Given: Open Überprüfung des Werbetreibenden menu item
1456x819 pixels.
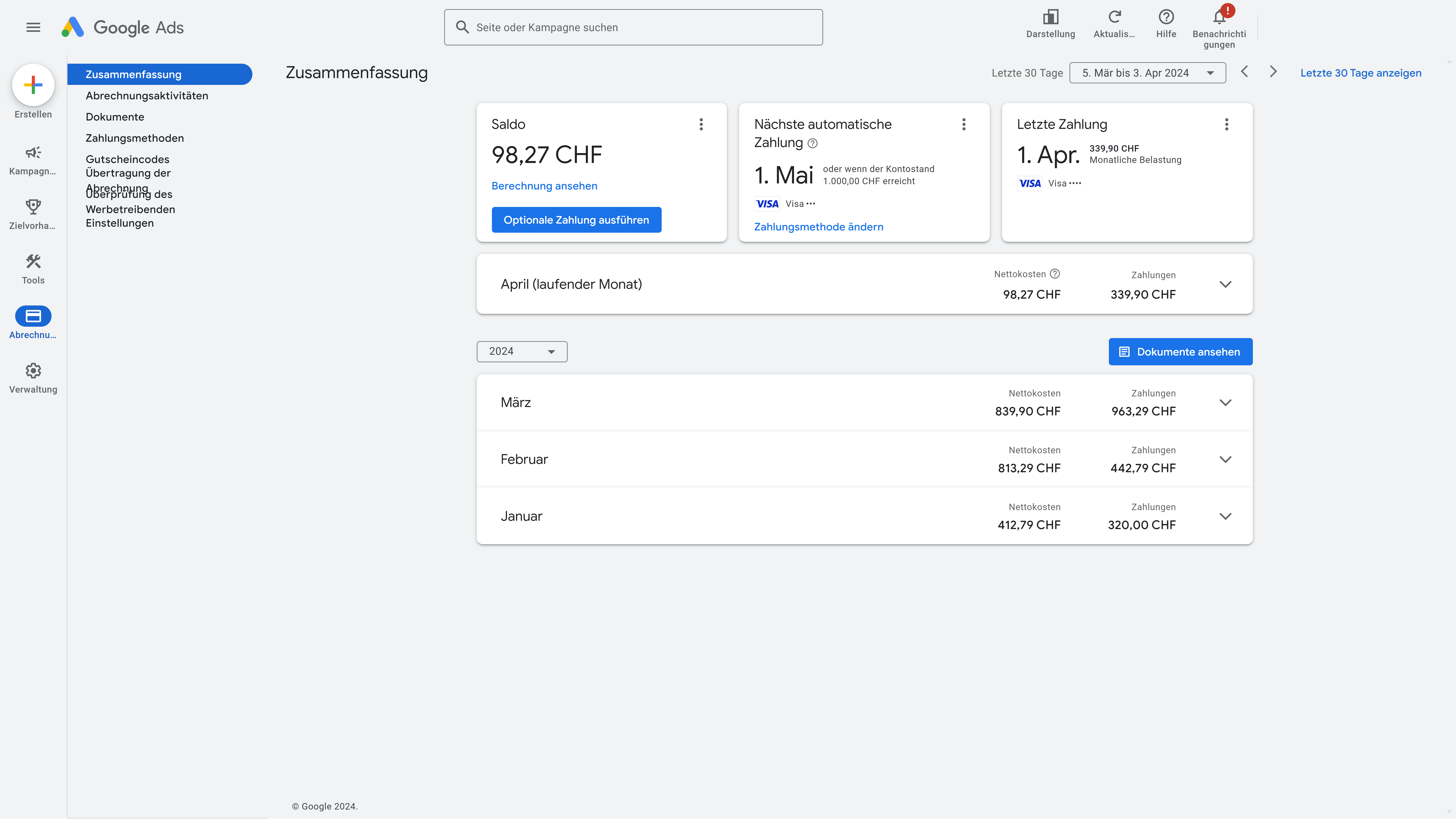Looking at the screenshot, I should click(131, 202).
